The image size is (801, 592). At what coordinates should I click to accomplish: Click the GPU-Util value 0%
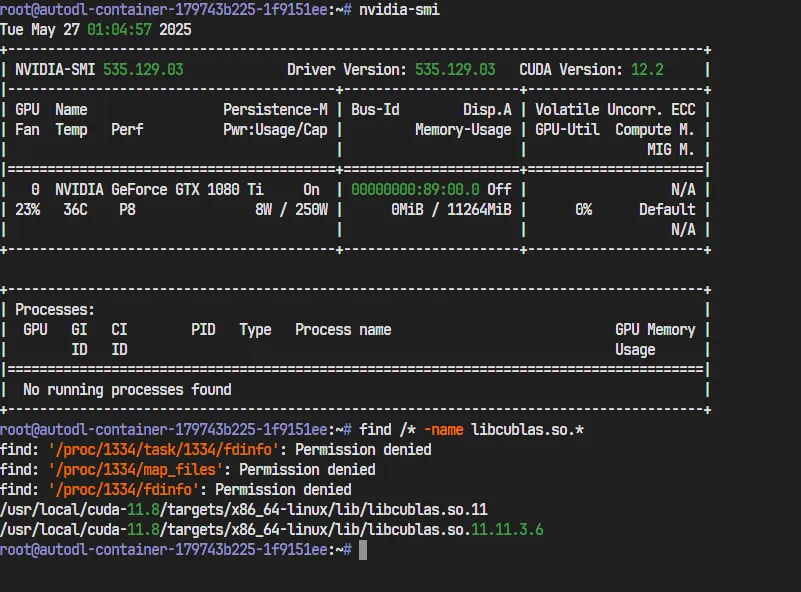tap(583, 210)
